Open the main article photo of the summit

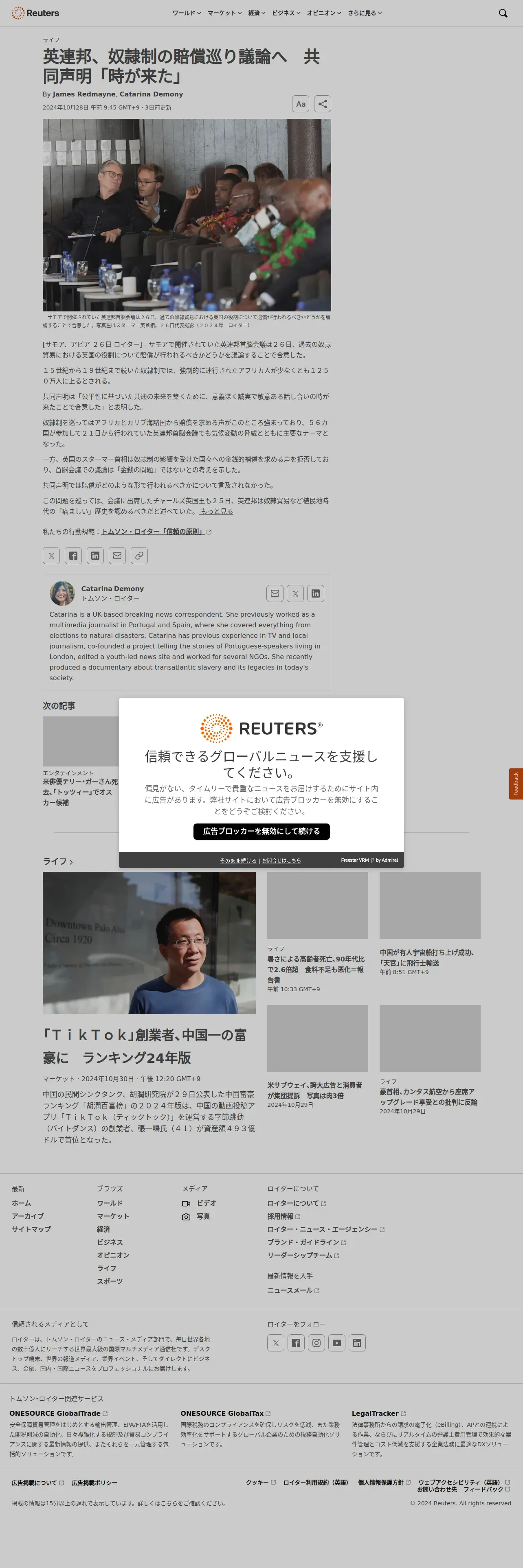[187, 215]
